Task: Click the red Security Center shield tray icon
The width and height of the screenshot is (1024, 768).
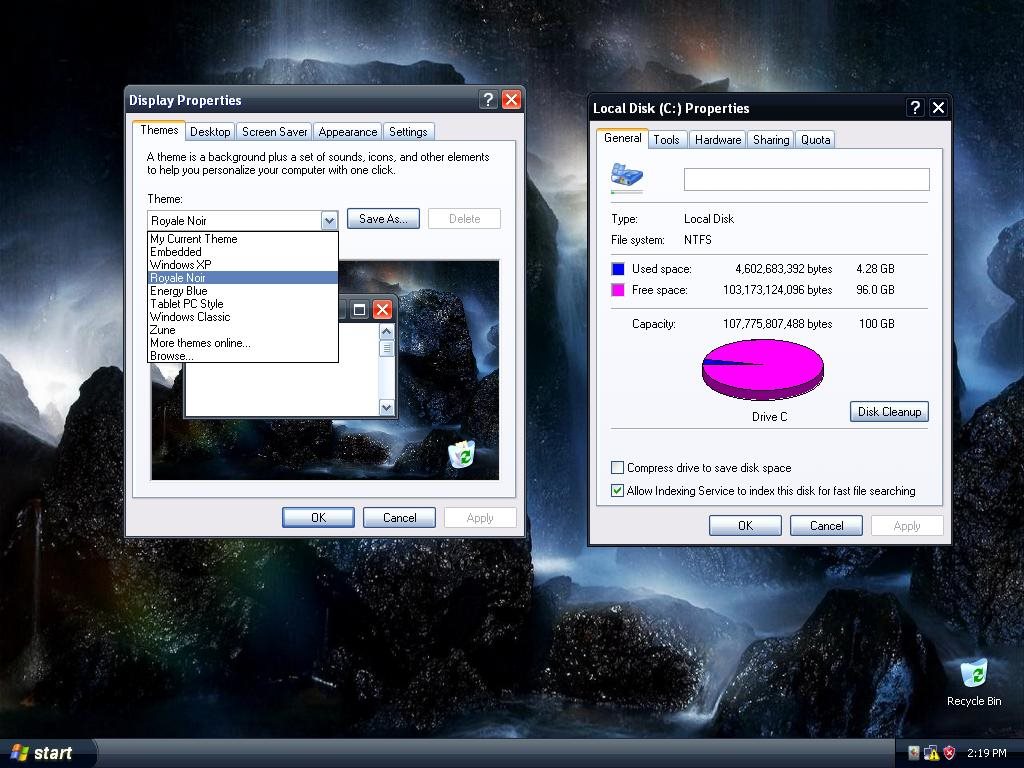Action: pyautogui.click(x=949, y=753)
